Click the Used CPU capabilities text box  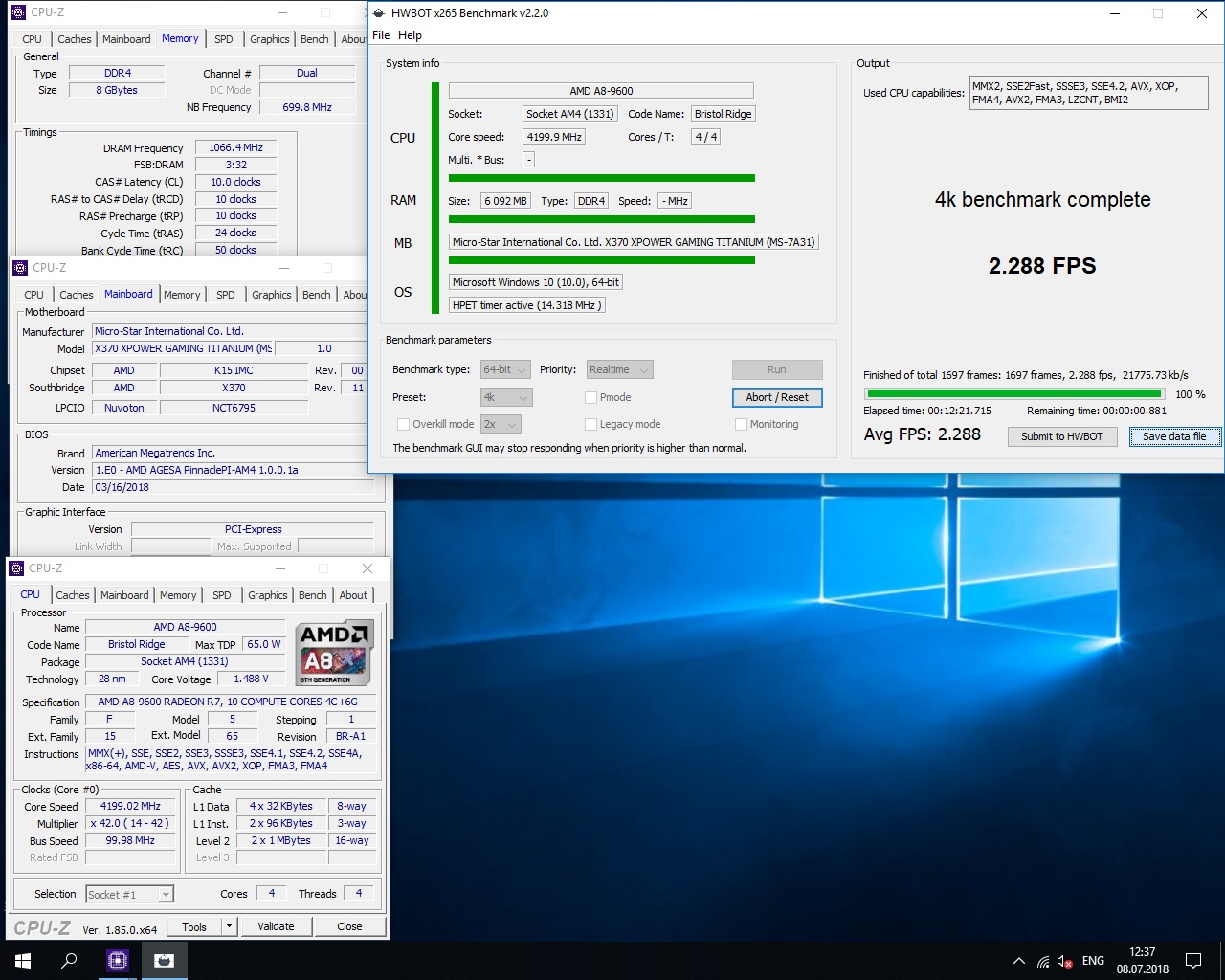1089,93
